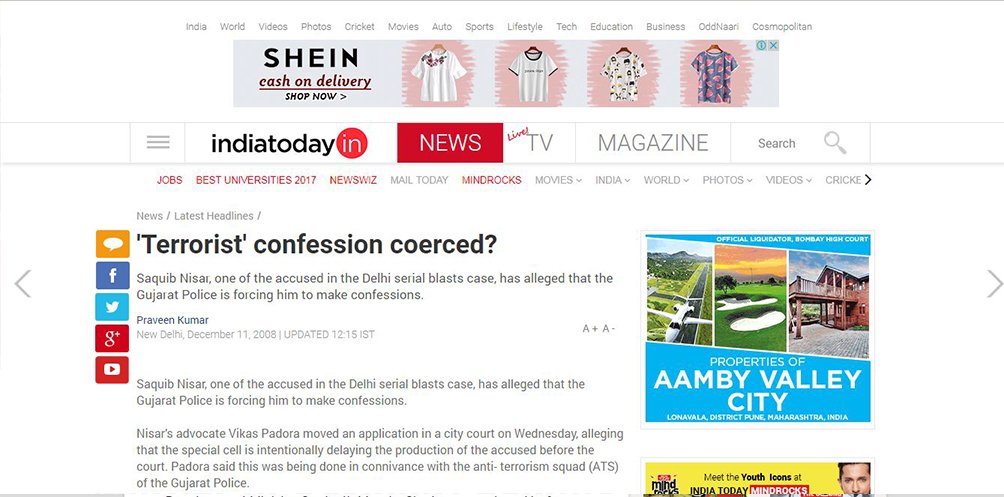Open the NEWS tab

(450, 143)
